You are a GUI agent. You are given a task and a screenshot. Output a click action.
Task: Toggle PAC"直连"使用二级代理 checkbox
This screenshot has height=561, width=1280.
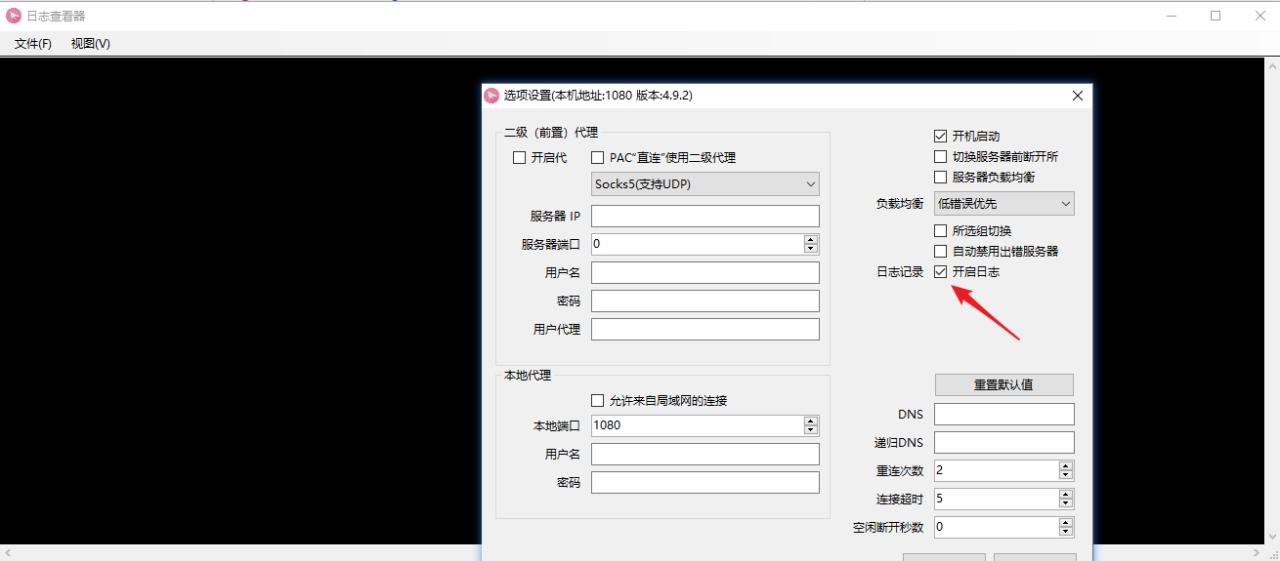[x=598, y=158]
